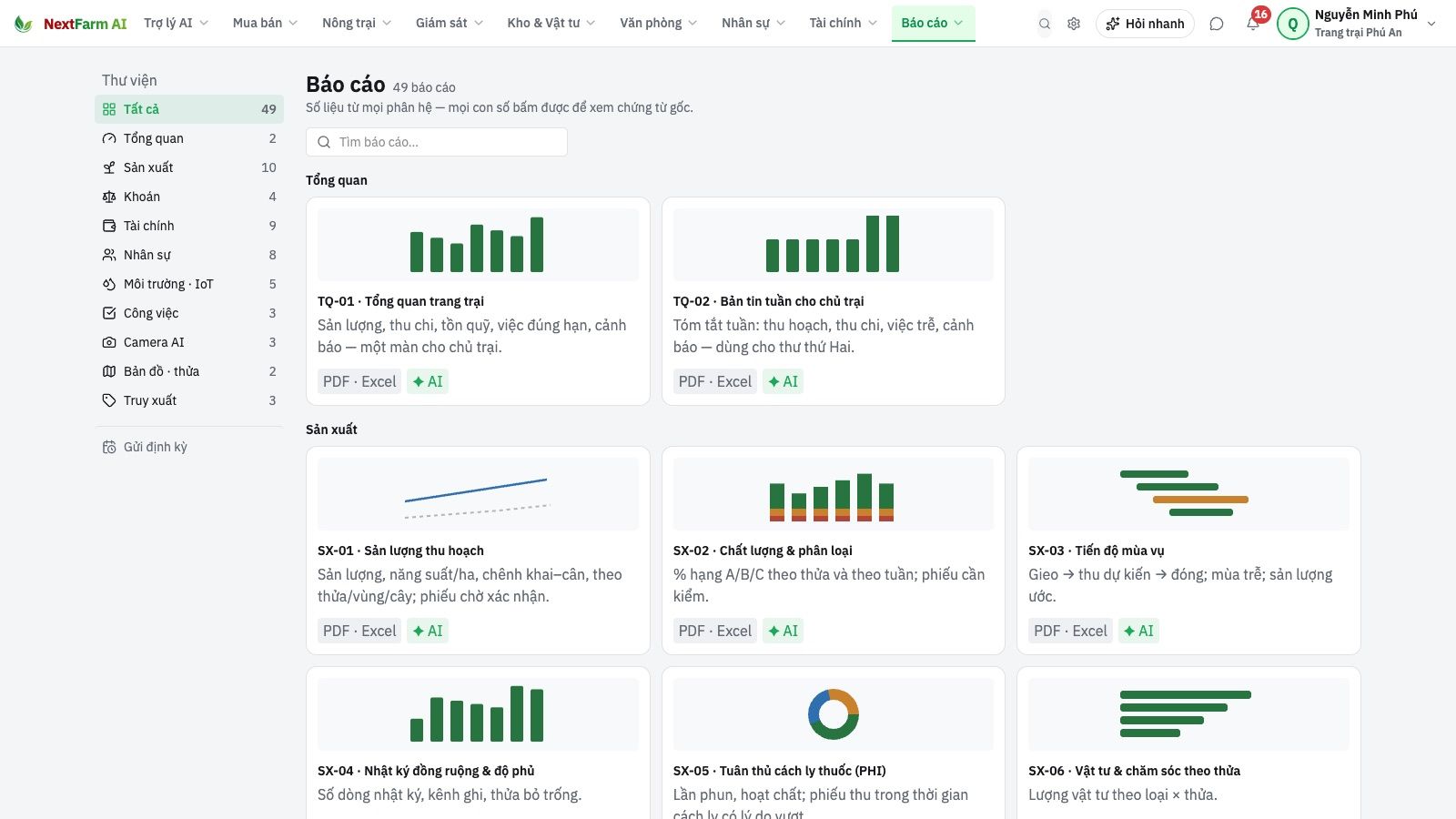Select Môi trường · IoT icon in sidebar
1456x819 pixels.
[109, 284]
